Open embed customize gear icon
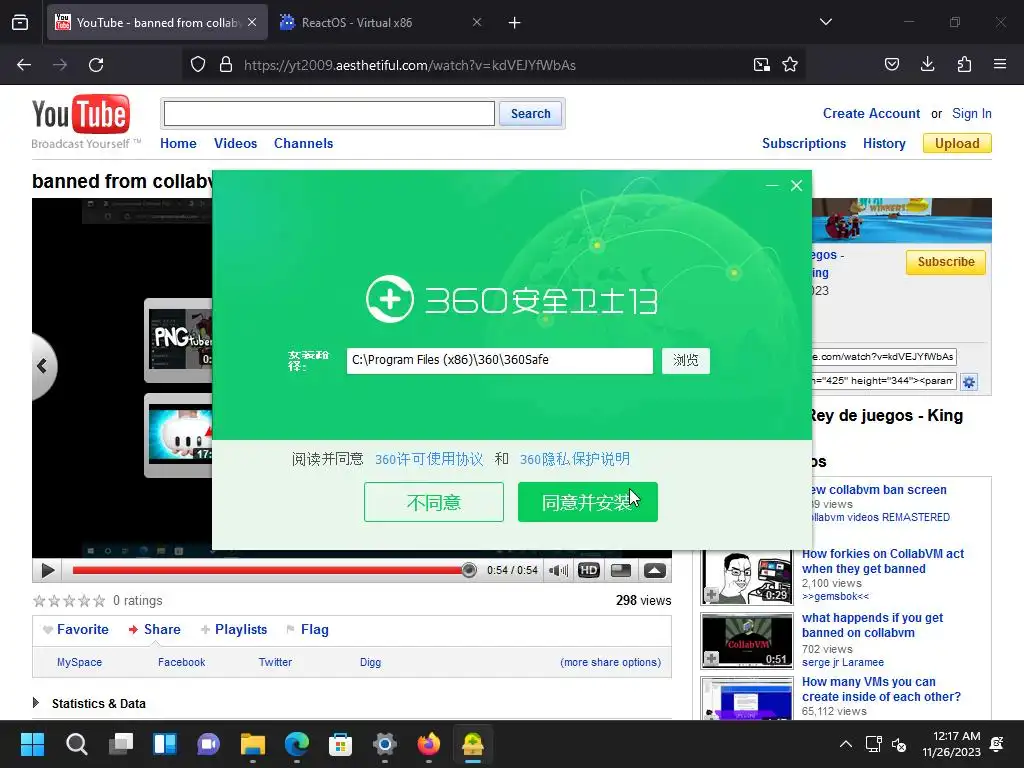This screenshot has height=768, width=1024. pyautogui.click(x=969, y=382)
